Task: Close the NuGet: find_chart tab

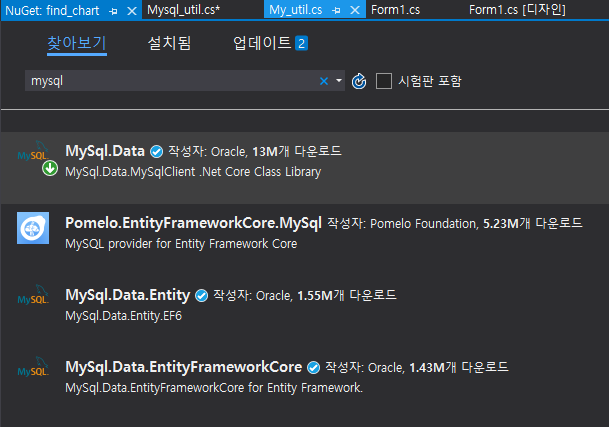Action: (x=132, y=11)
